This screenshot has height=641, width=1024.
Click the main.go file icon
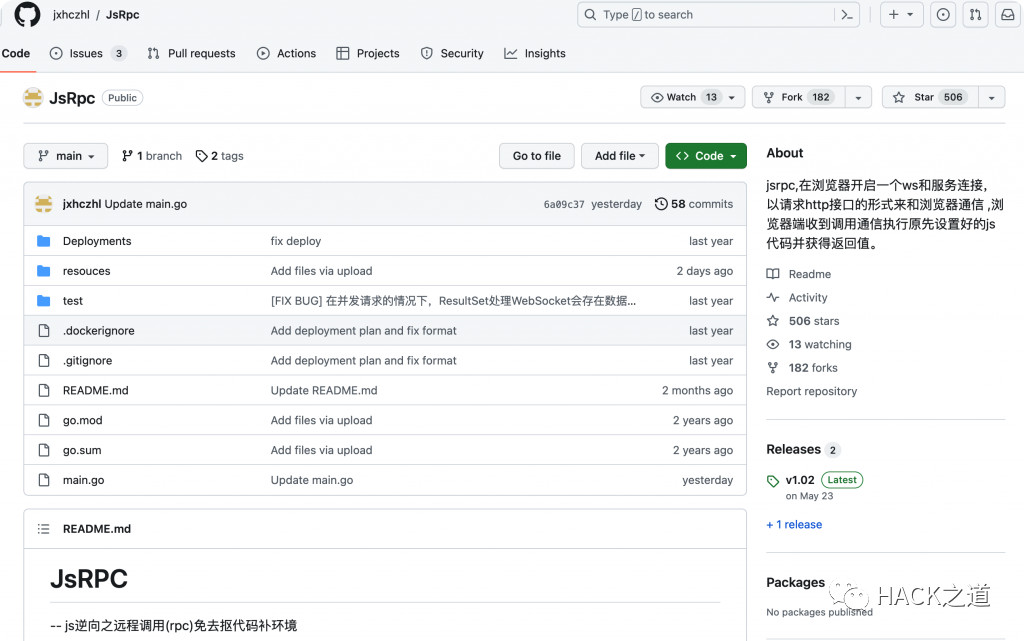pyautogui.click(x=44, y=480)
